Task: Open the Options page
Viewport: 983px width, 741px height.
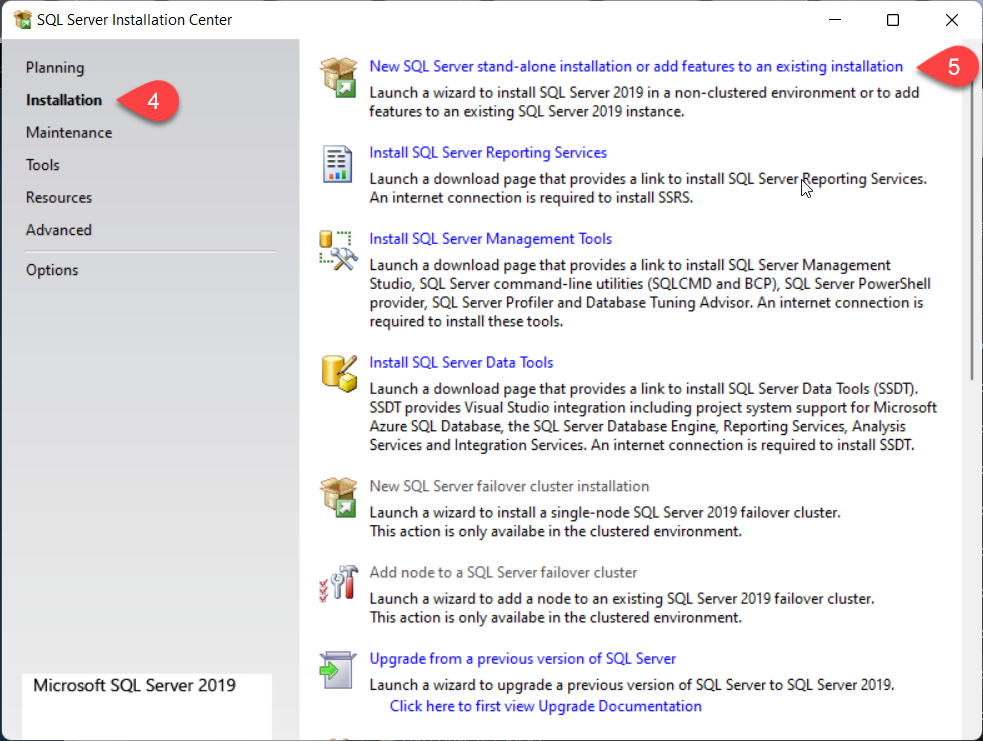Action: pos(52,271)
